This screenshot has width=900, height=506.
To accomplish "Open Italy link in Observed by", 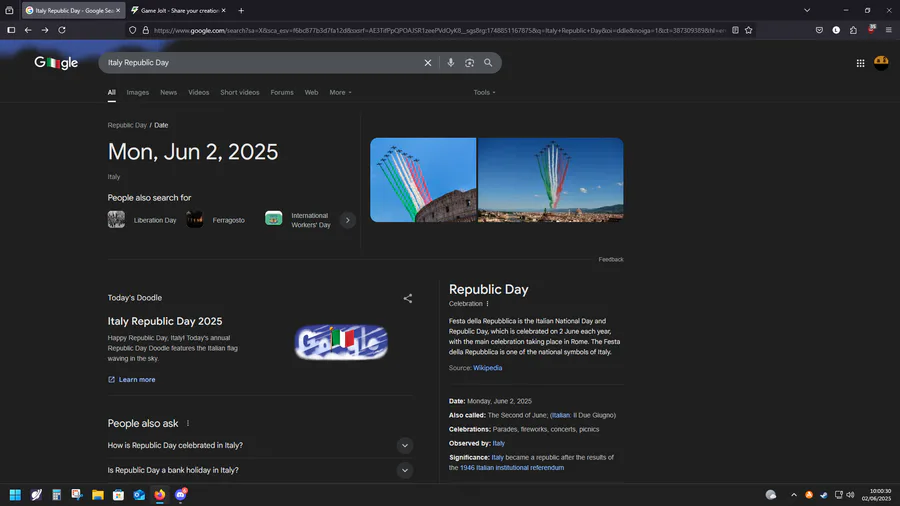I will (498, 443).
